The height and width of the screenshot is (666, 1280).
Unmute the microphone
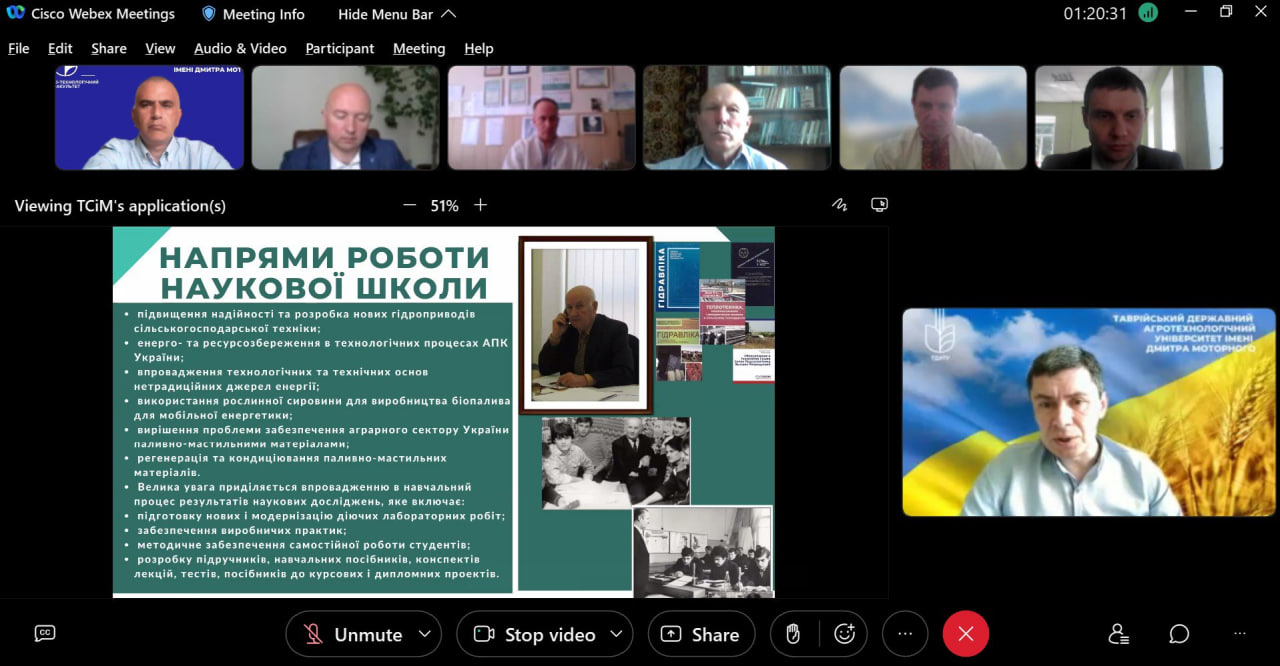[353, 634]
